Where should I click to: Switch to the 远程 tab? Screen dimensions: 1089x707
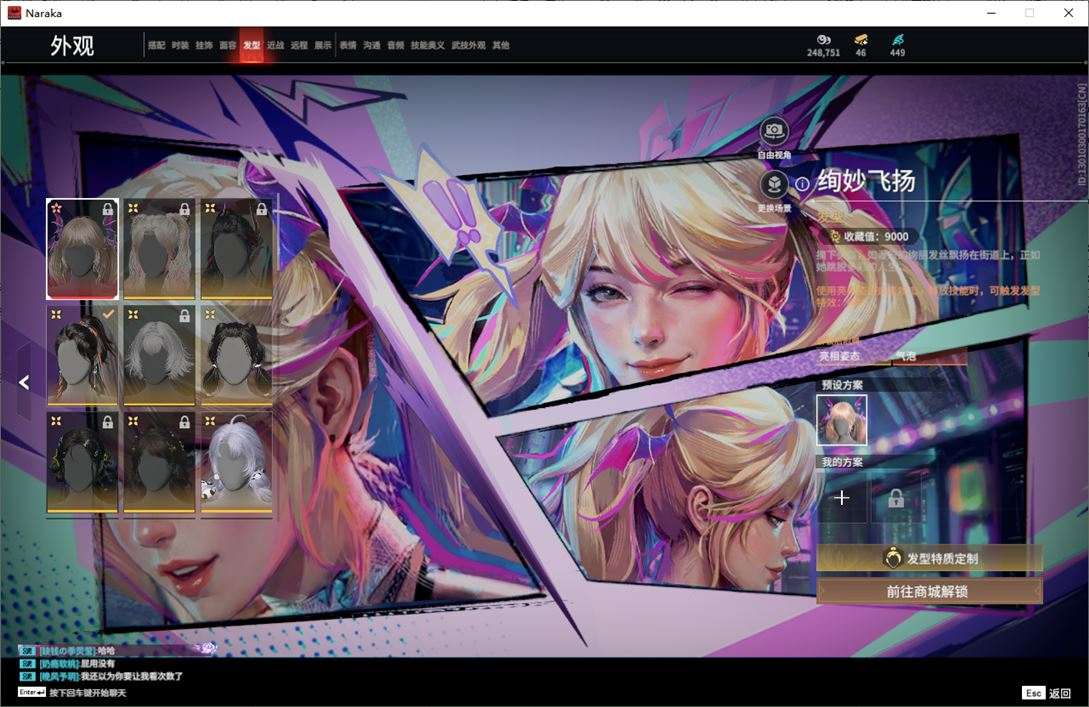pos(299,45)
